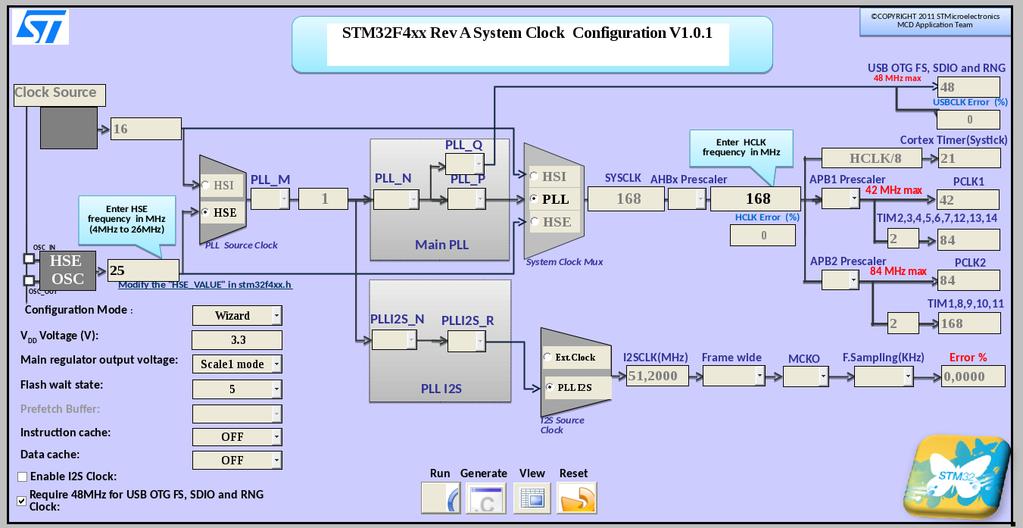Select HSE as PLL source clock
Image resolution: width=1023 pixels, height=528 pixels.
[x=206, y=212]
